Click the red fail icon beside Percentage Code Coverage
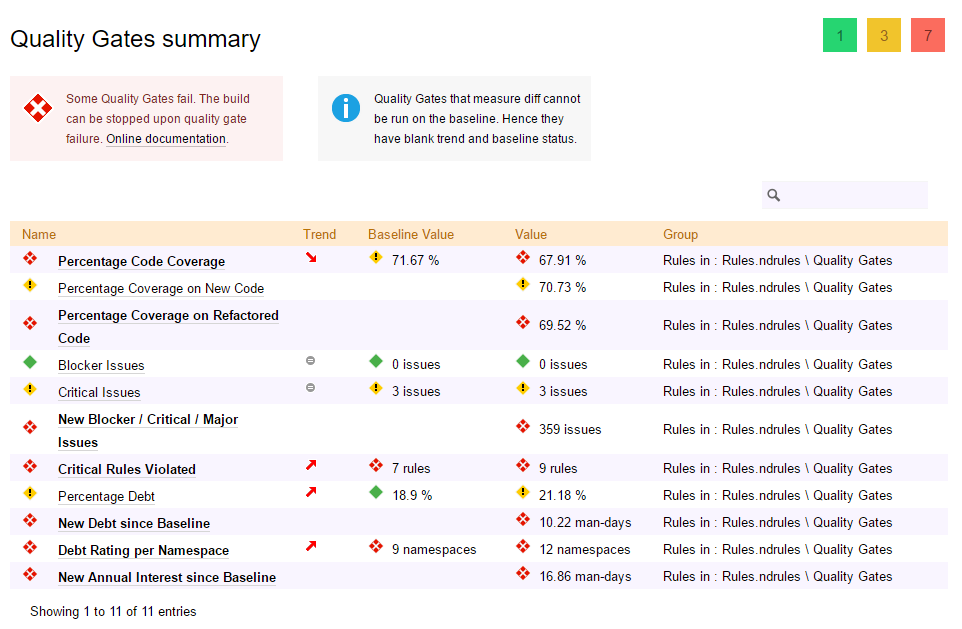 coord(30,259)
